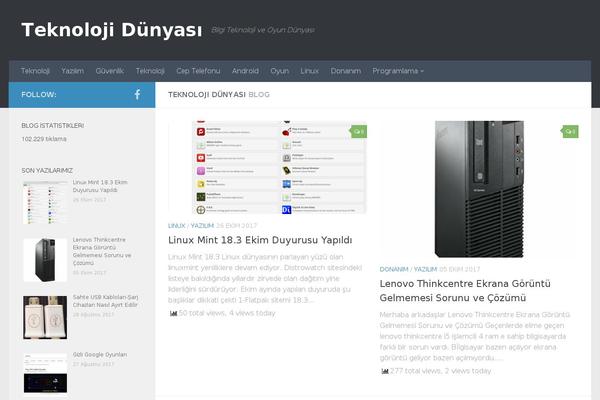Open the Yazılım nav item
This screenshot has height=400, width=600.
pos(73,71)
